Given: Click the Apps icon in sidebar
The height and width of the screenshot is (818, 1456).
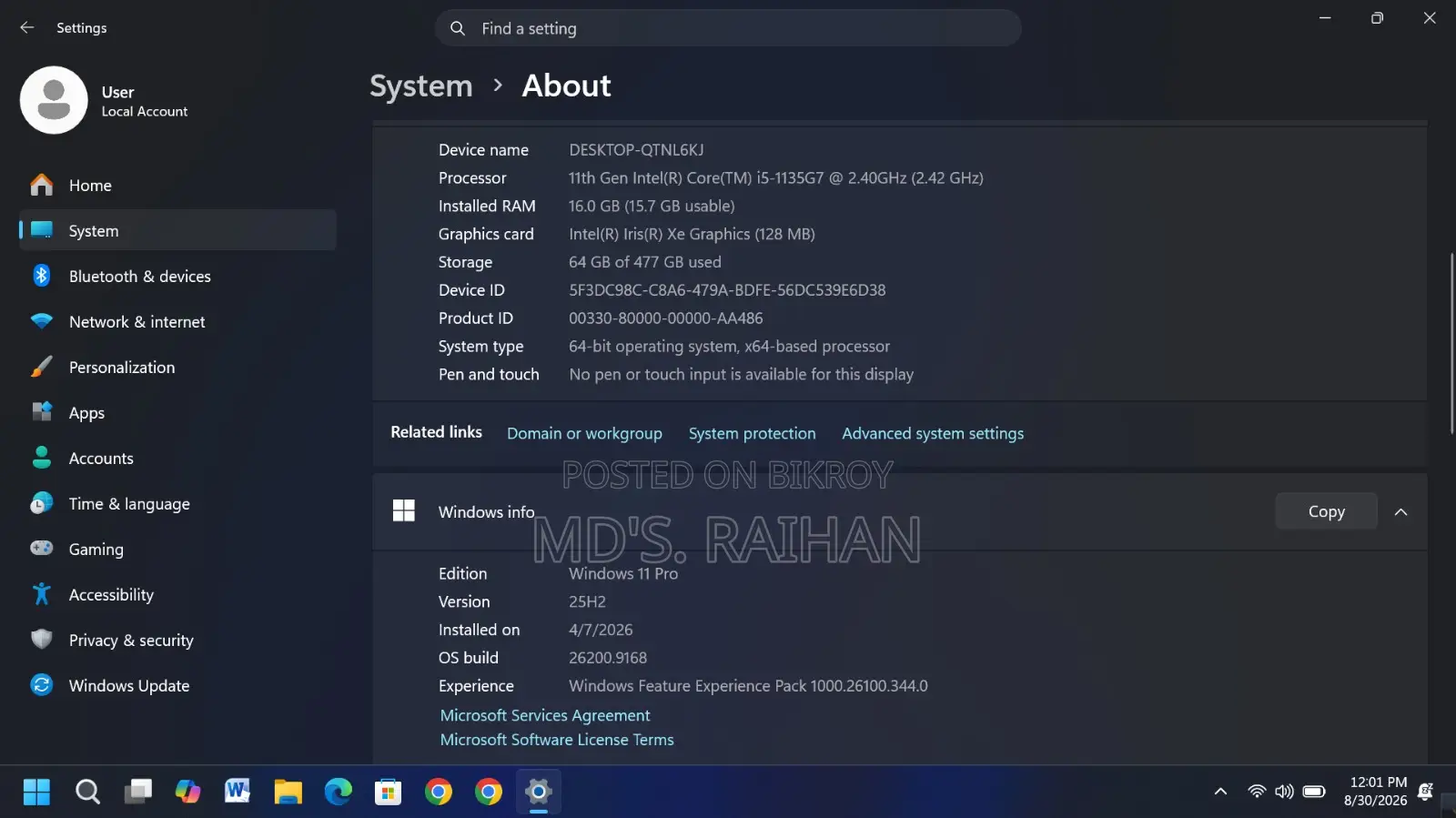Looking at the screenshot, I should (x=42, y=412).
